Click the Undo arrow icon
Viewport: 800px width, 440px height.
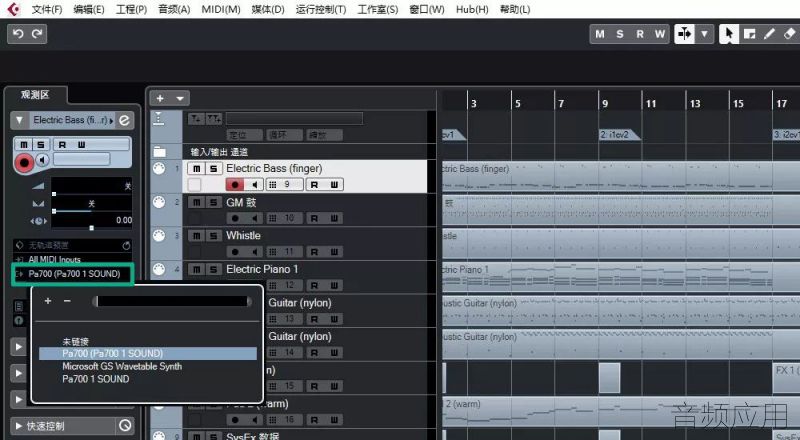(18, 34)
